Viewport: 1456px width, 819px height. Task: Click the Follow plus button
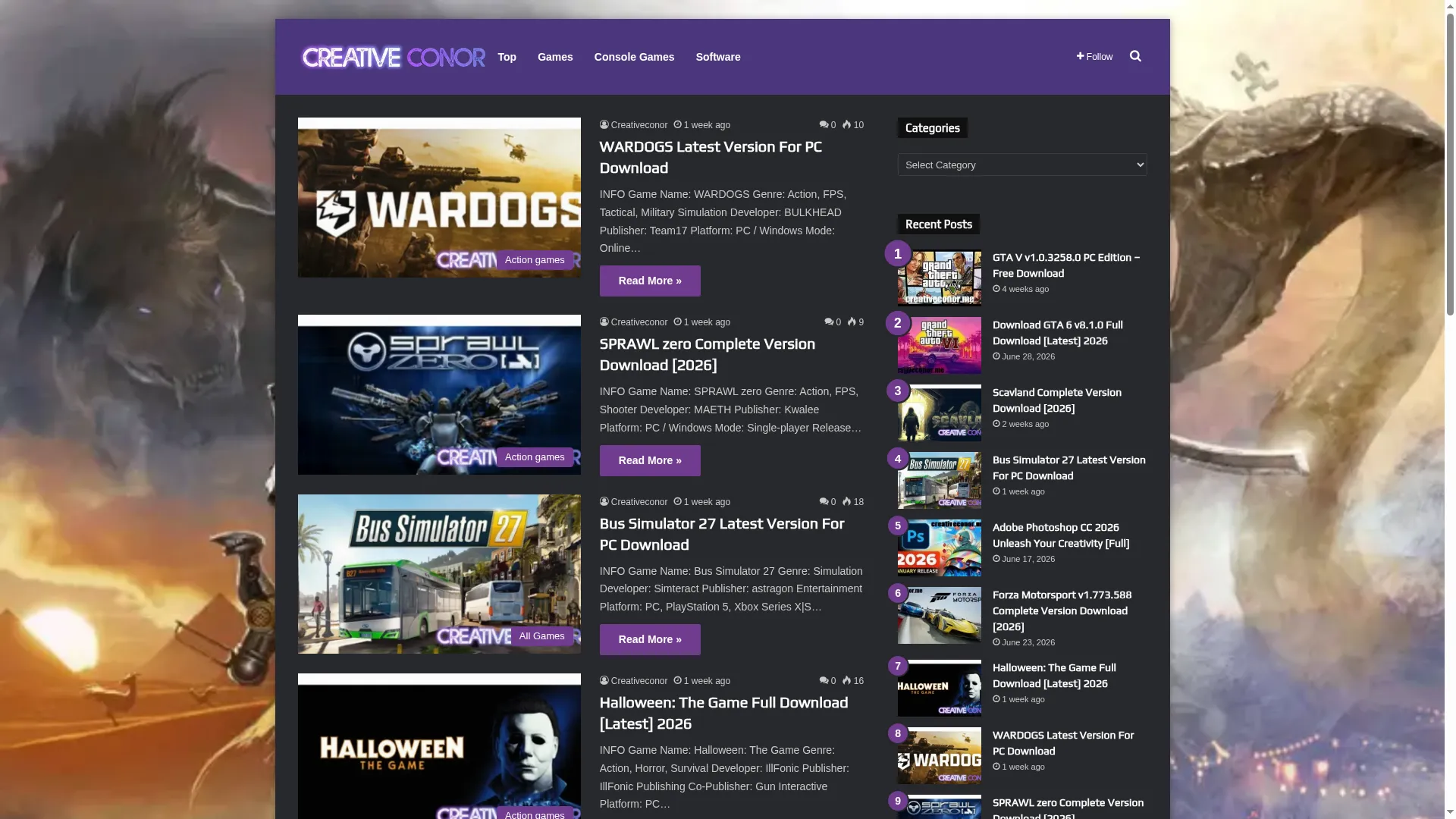pos(1094,57)
